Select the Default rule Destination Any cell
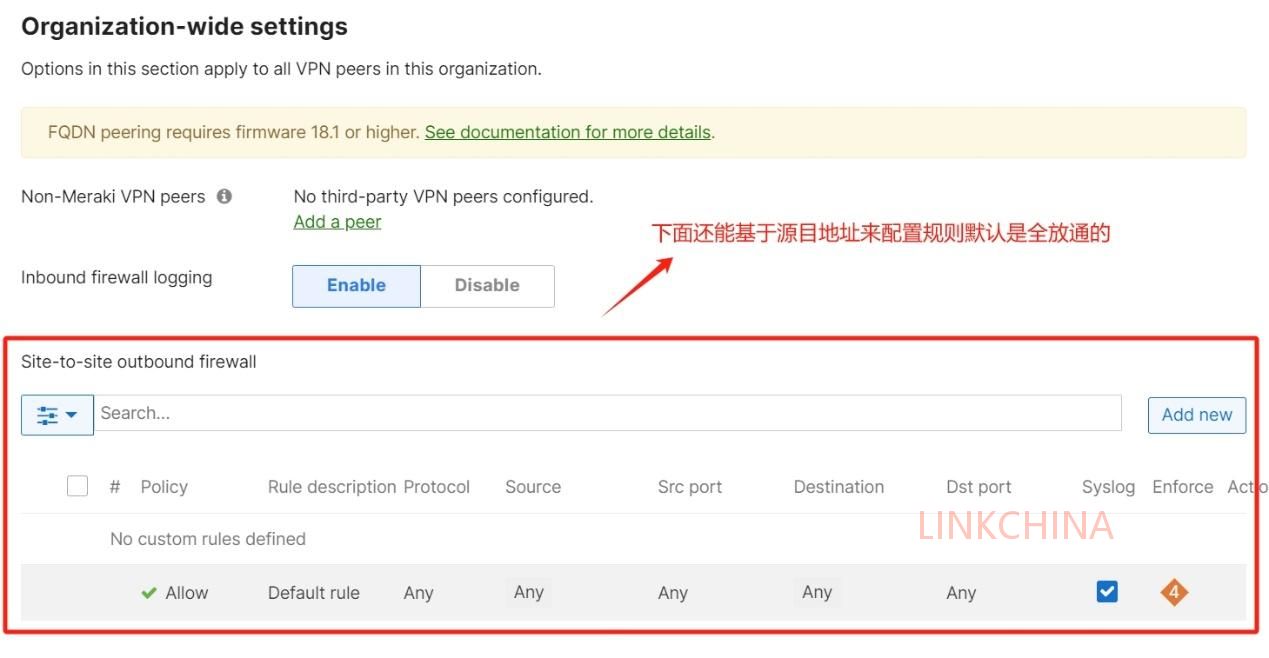Screen dimensions: 1269x658 [817, 592]
